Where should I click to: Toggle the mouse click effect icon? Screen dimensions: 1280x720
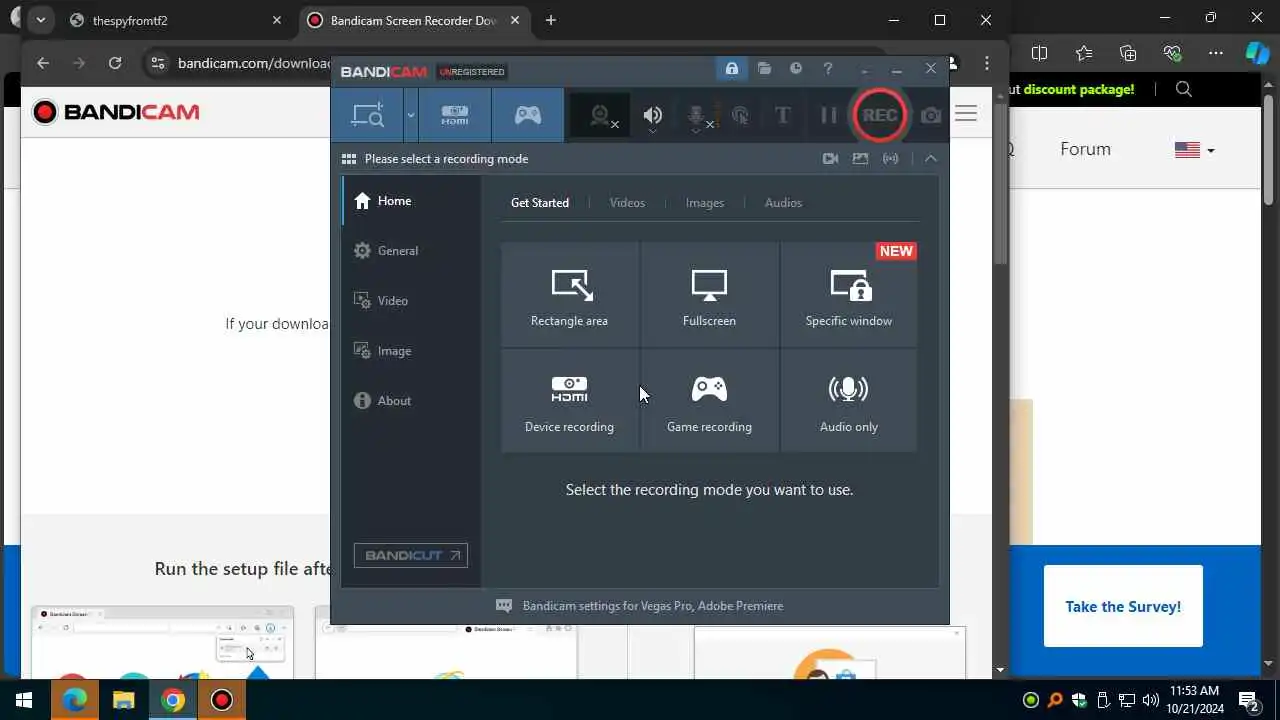click(x=741, y=116)
